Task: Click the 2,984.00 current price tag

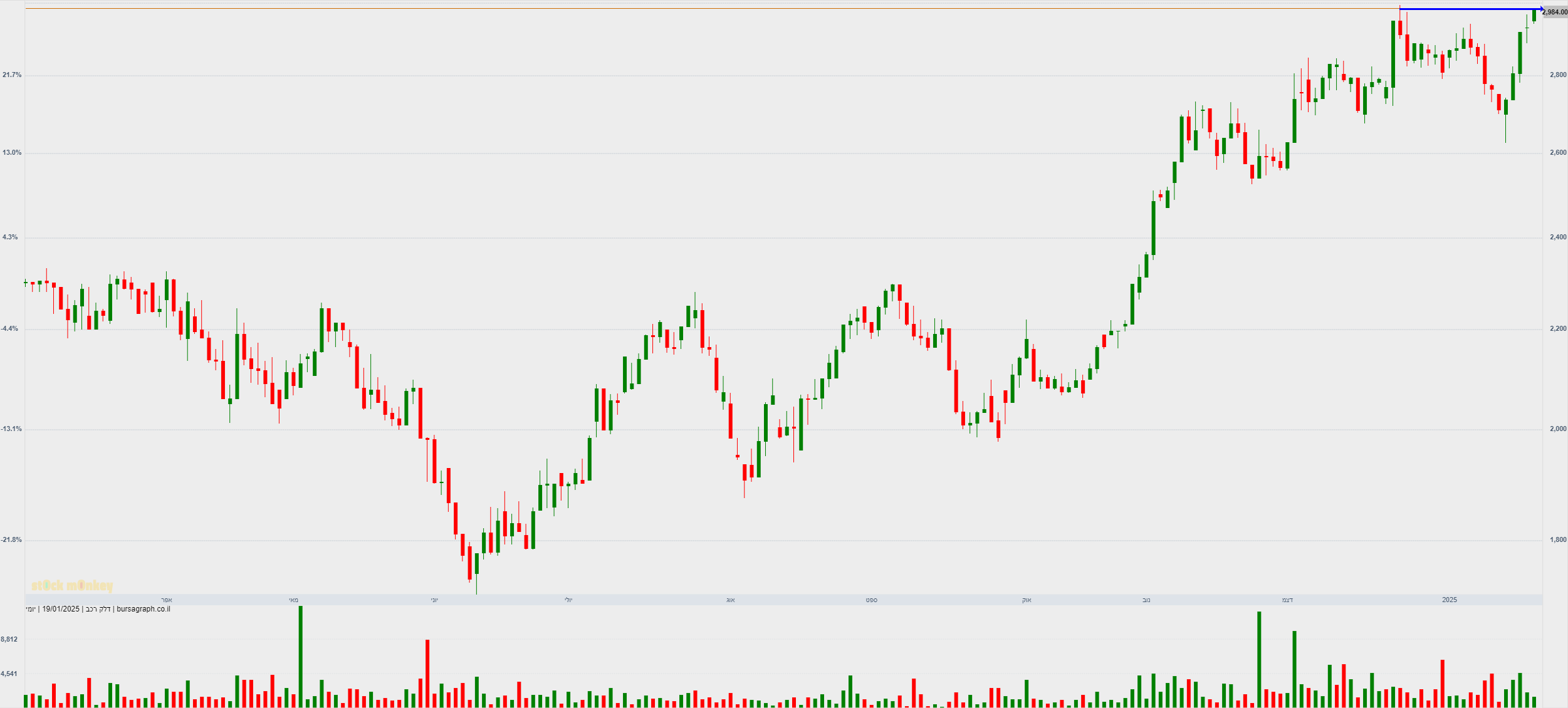Action: (x=1554, y=13)
